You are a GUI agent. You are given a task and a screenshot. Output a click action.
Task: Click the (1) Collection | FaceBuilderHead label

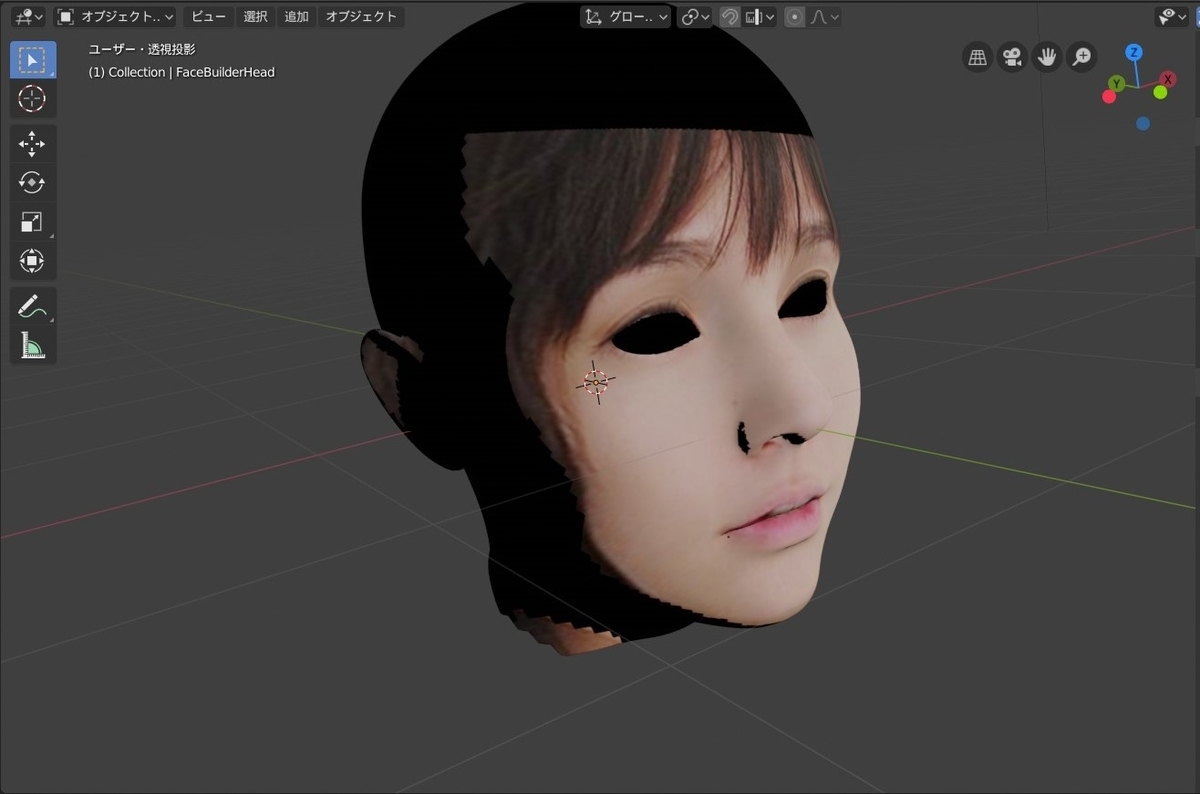182,72
